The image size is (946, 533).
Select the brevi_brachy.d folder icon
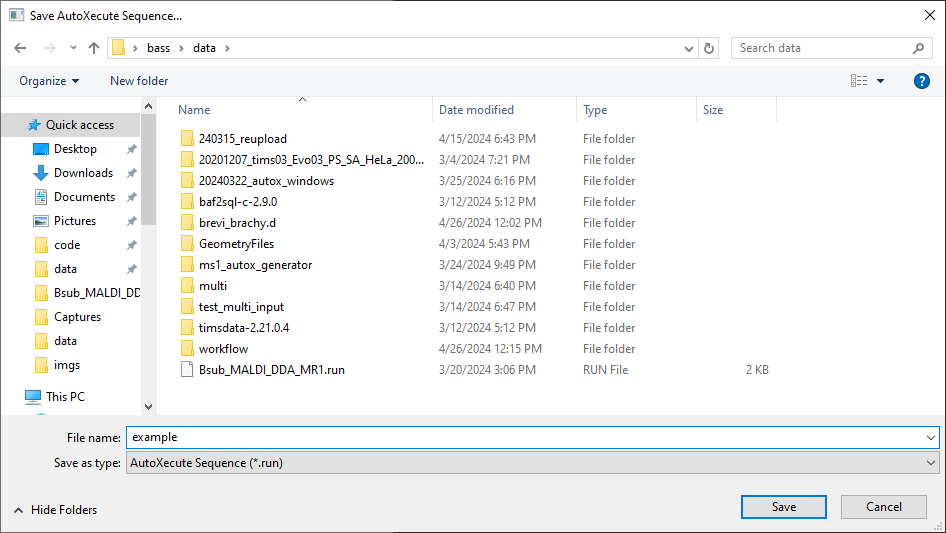187,223
